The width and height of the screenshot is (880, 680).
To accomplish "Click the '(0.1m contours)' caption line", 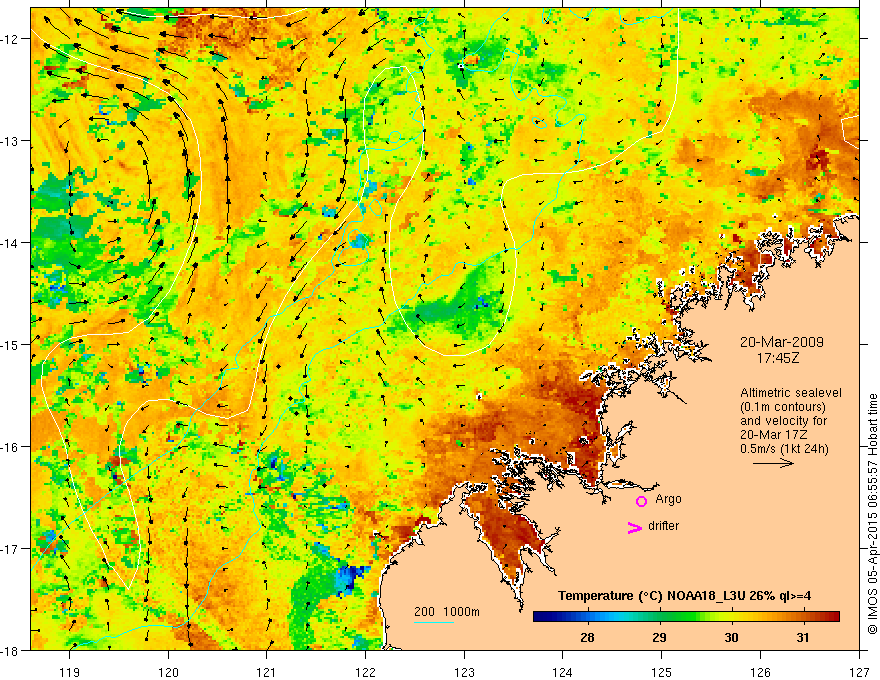I will click(x=783, y=407).
